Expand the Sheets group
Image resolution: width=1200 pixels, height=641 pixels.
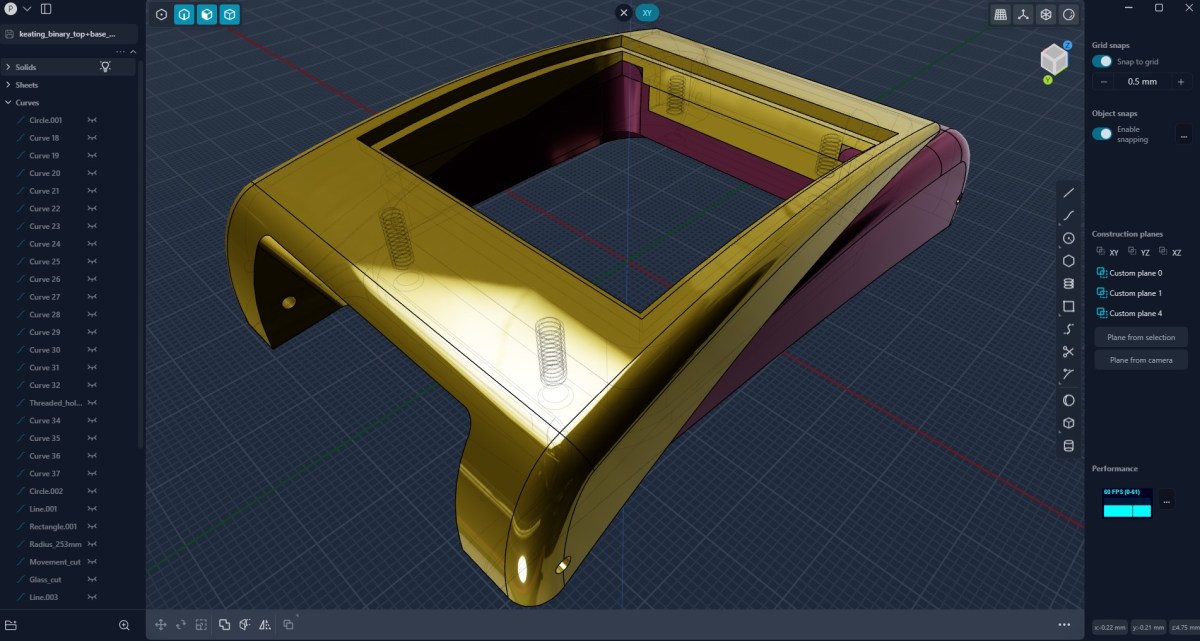click(x=8, y=85)
